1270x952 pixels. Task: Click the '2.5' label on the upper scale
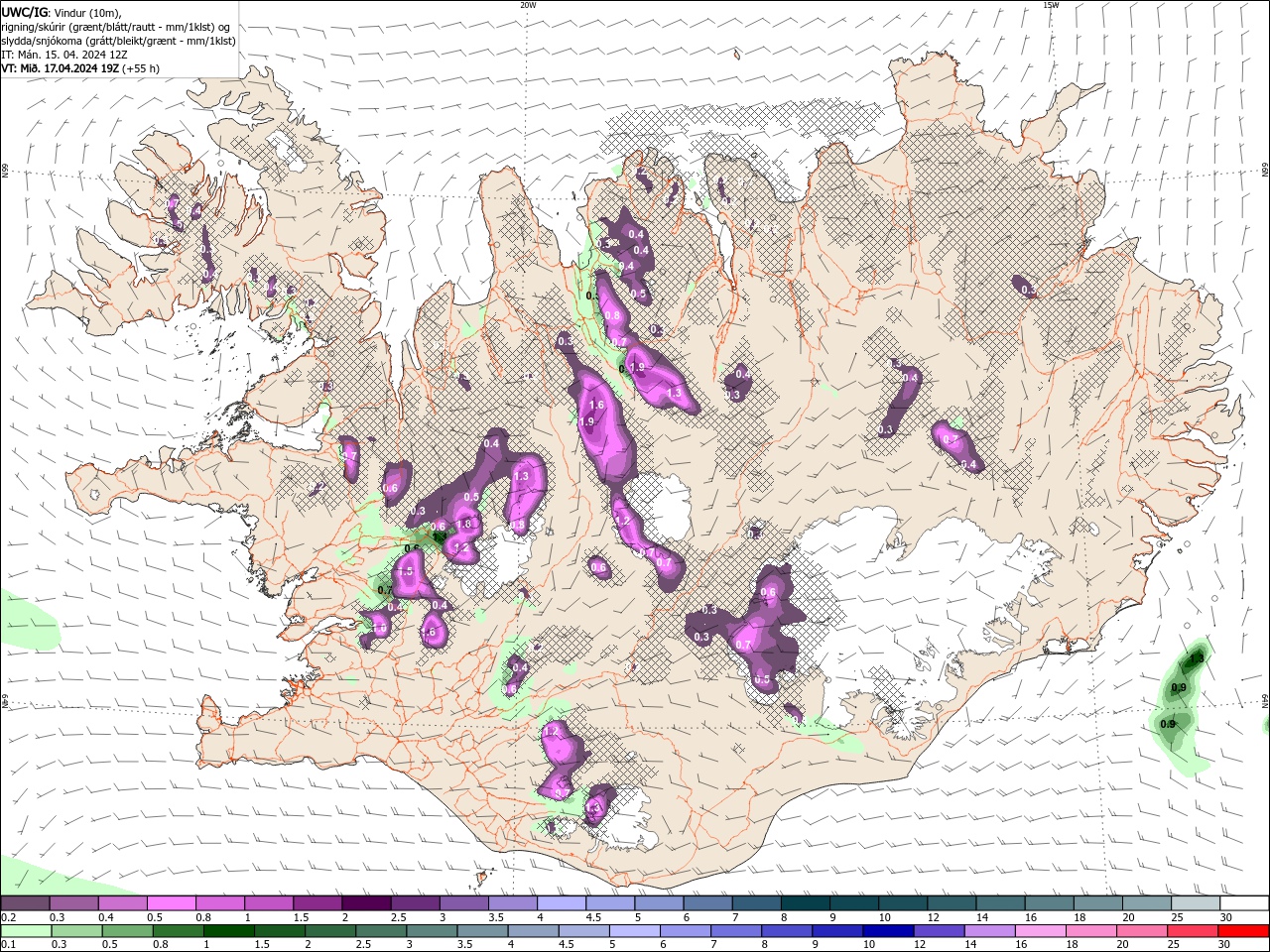tap(399, 917)
